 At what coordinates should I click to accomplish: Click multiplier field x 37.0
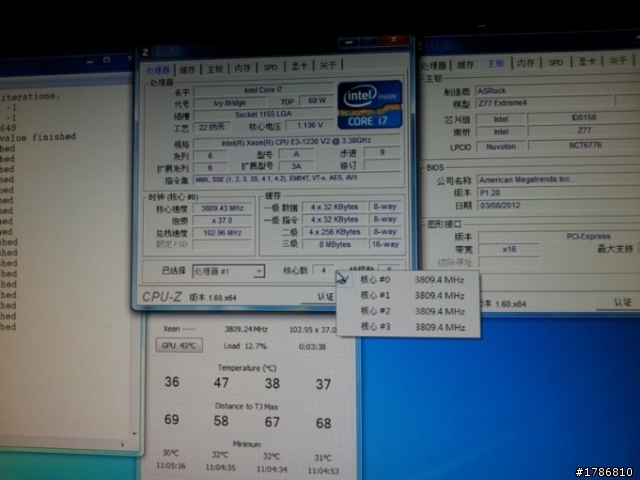(222, 220)
